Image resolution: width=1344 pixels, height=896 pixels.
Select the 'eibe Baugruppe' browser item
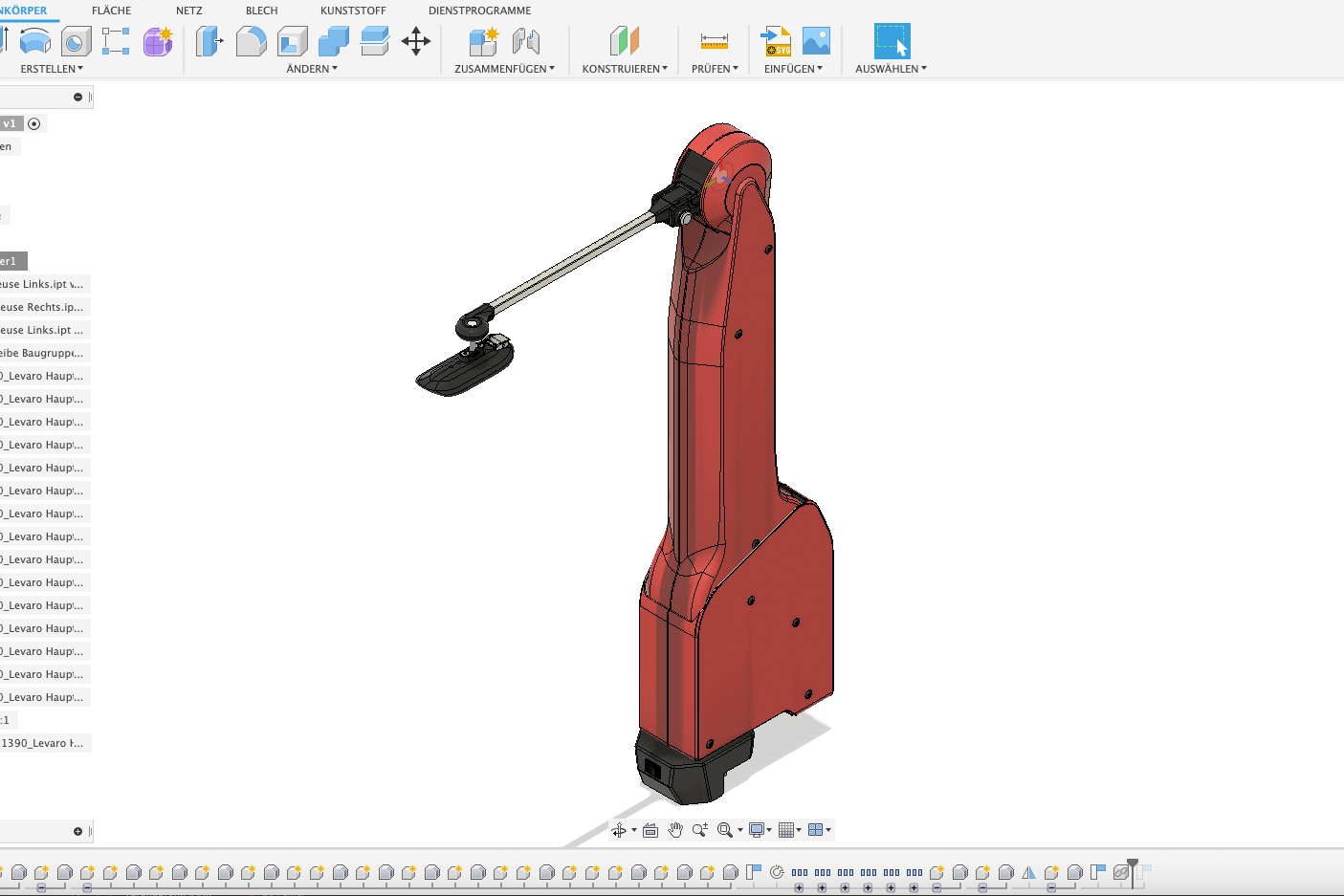click(44, 353)
